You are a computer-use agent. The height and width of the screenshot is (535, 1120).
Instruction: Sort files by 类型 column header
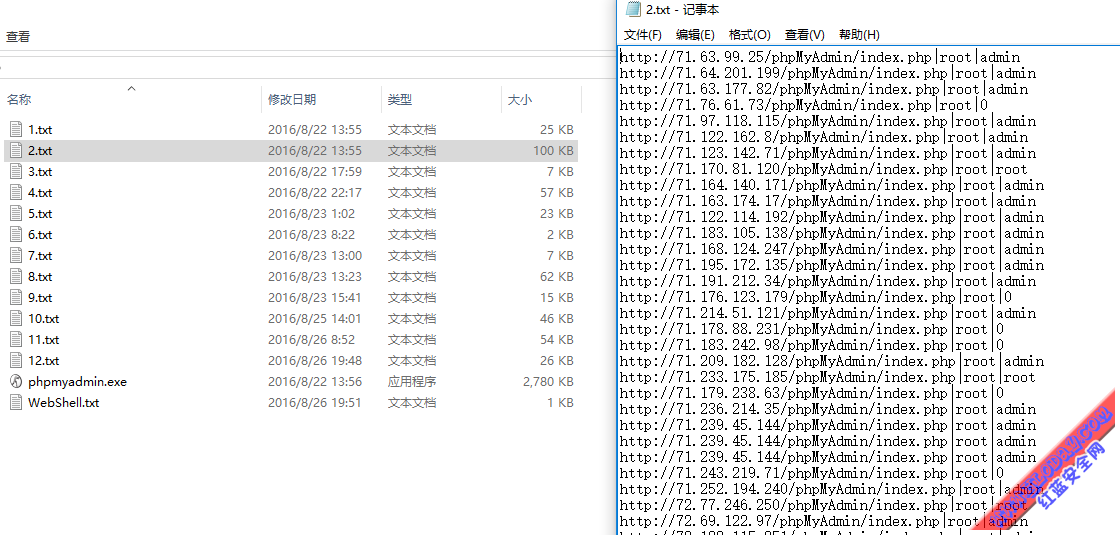click(400, 100)
